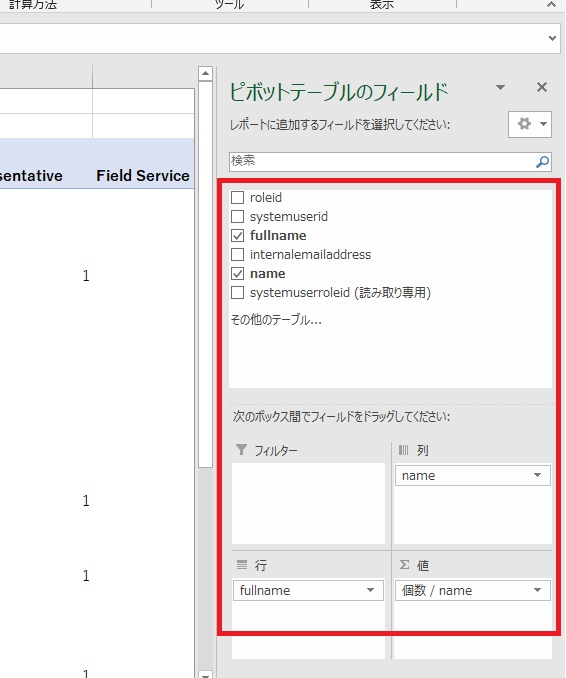The height and width of the screenshot is (678, 566).
Task: Check the systemuserroleid field checkbox
Action: coord(237,292)
